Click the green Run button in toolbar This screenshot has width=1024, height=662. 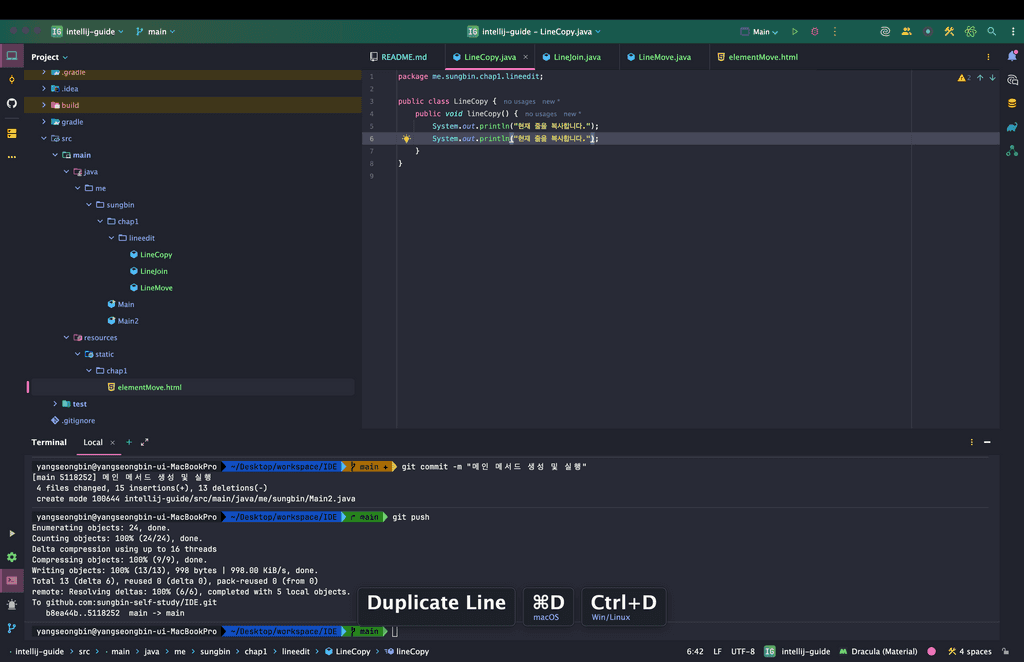point(795,32)
